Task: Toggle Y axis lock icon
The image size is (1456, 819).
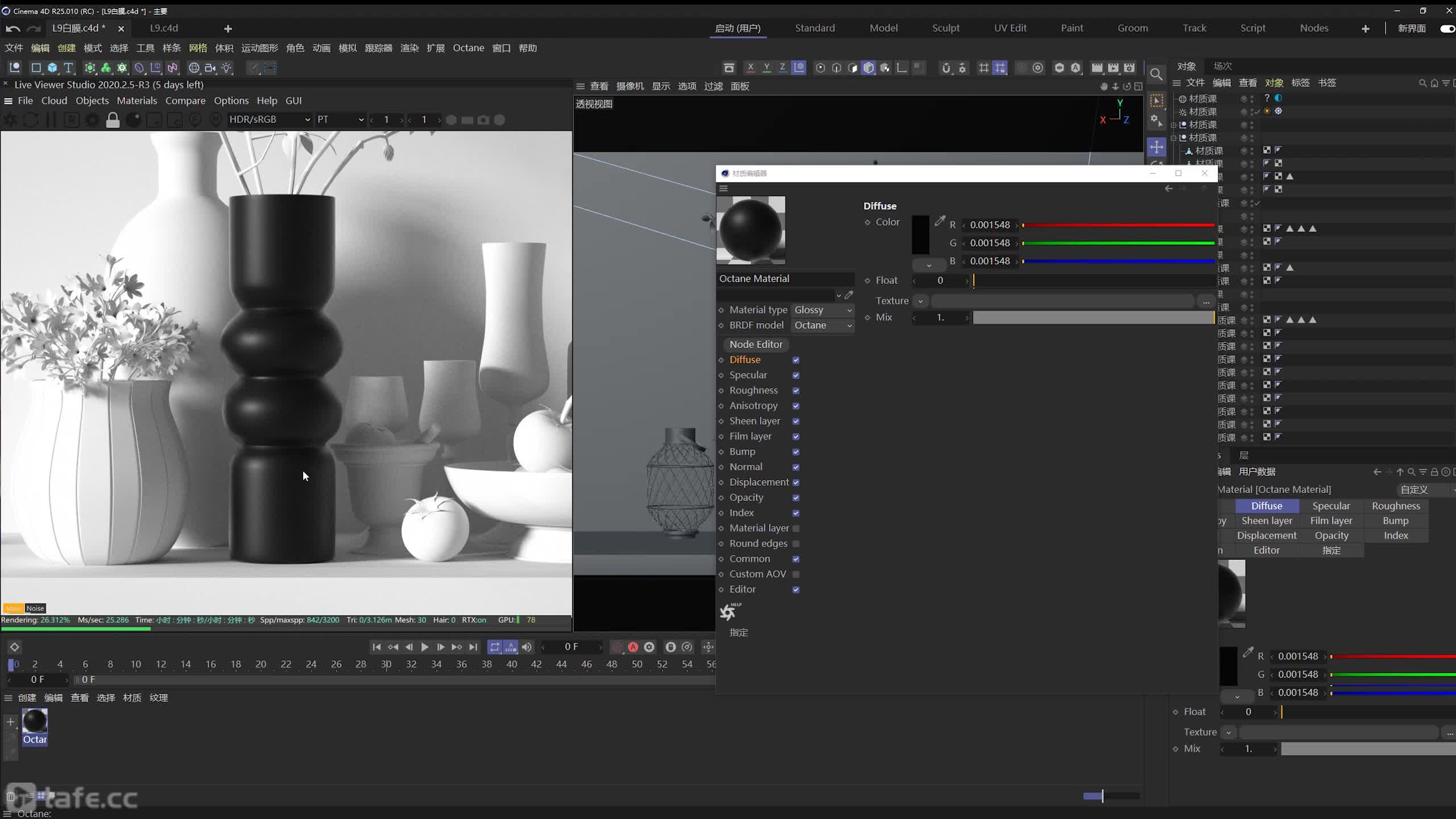Action: [x=767, y=68]
